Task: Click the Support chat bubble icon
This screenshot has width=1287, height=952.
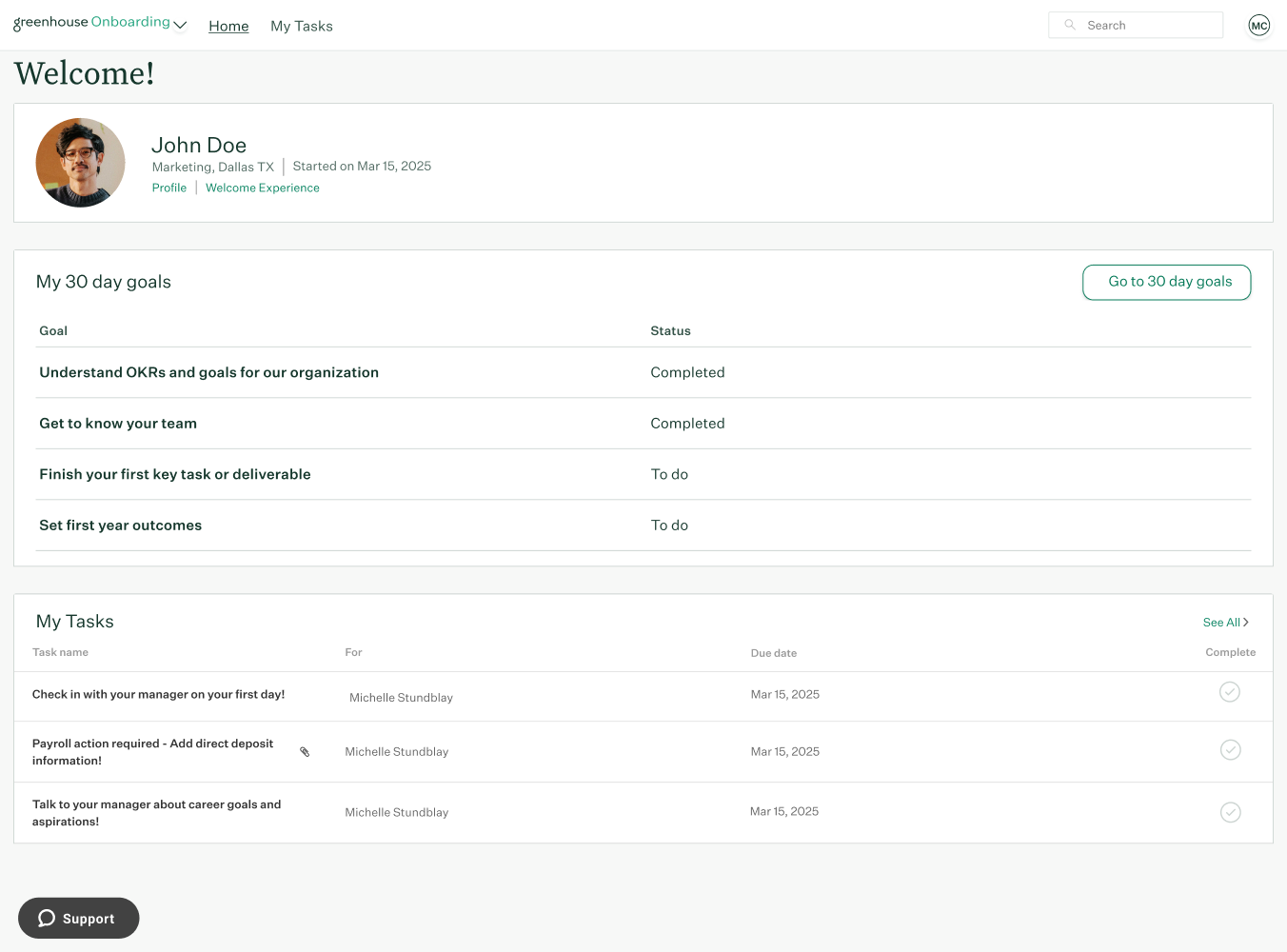Action: pyautogui.click(x=47, y=918)
